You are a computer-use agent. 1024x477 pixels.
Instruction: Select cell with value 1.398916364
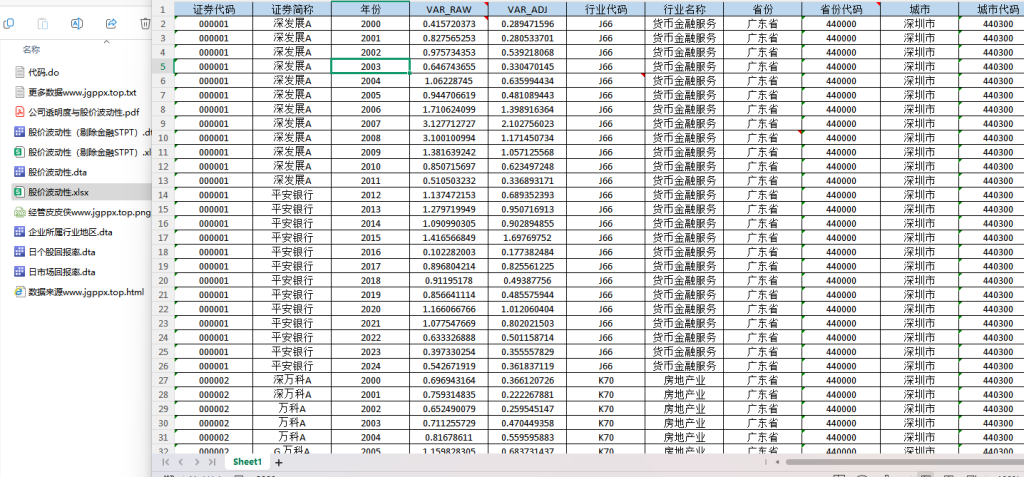point(527,109)
